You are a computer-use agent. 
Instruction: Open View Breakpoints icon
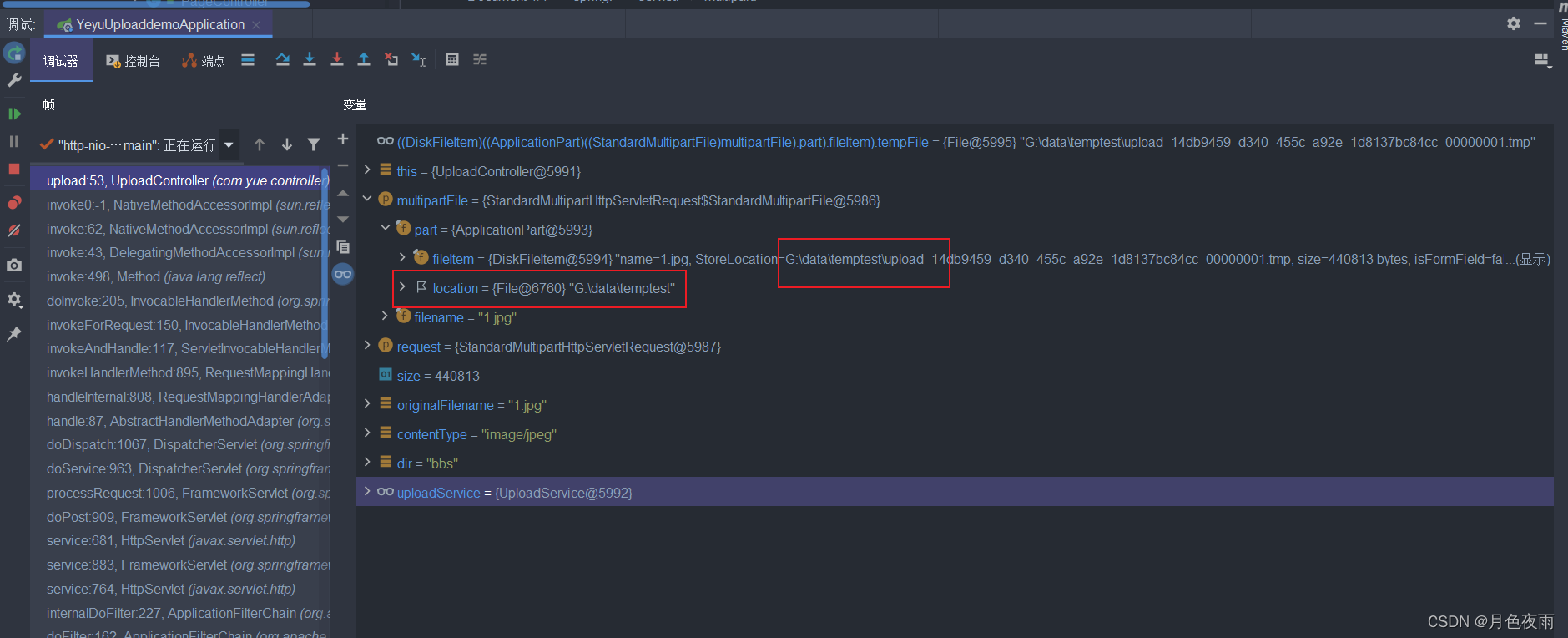pos(14,203)
